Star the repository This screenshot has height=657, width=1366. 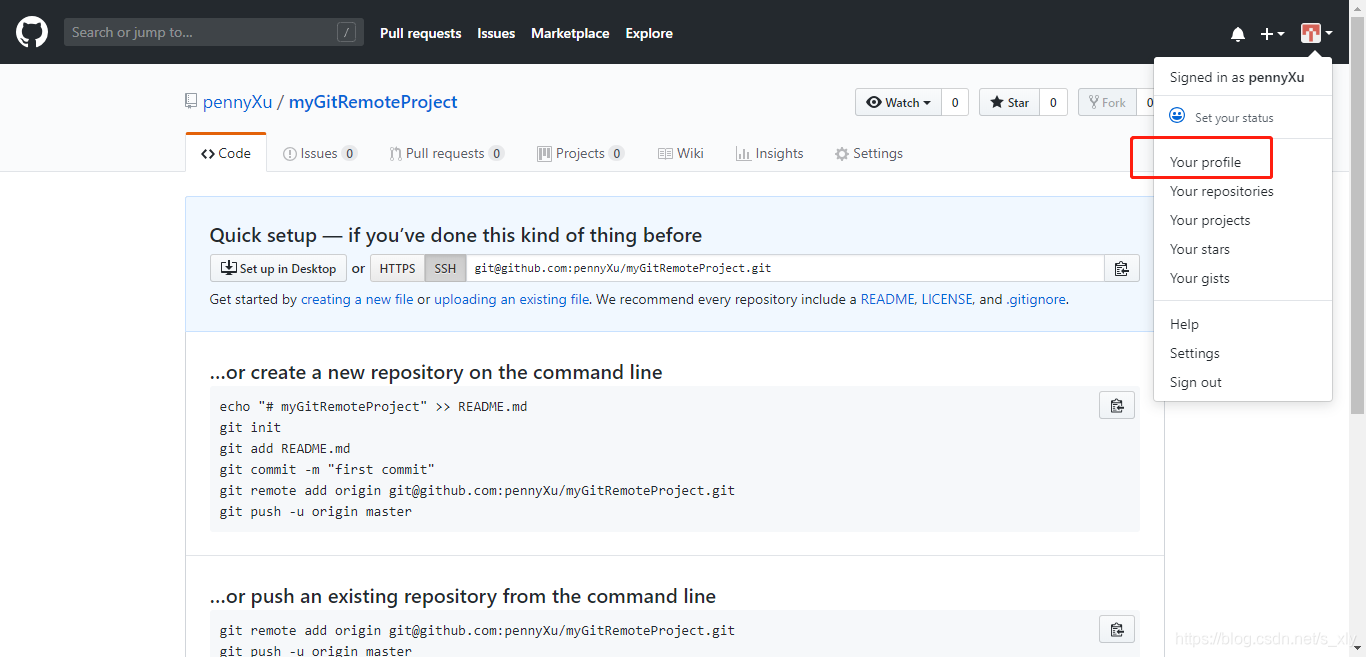pyautogui.click(x=1009, y=102)
